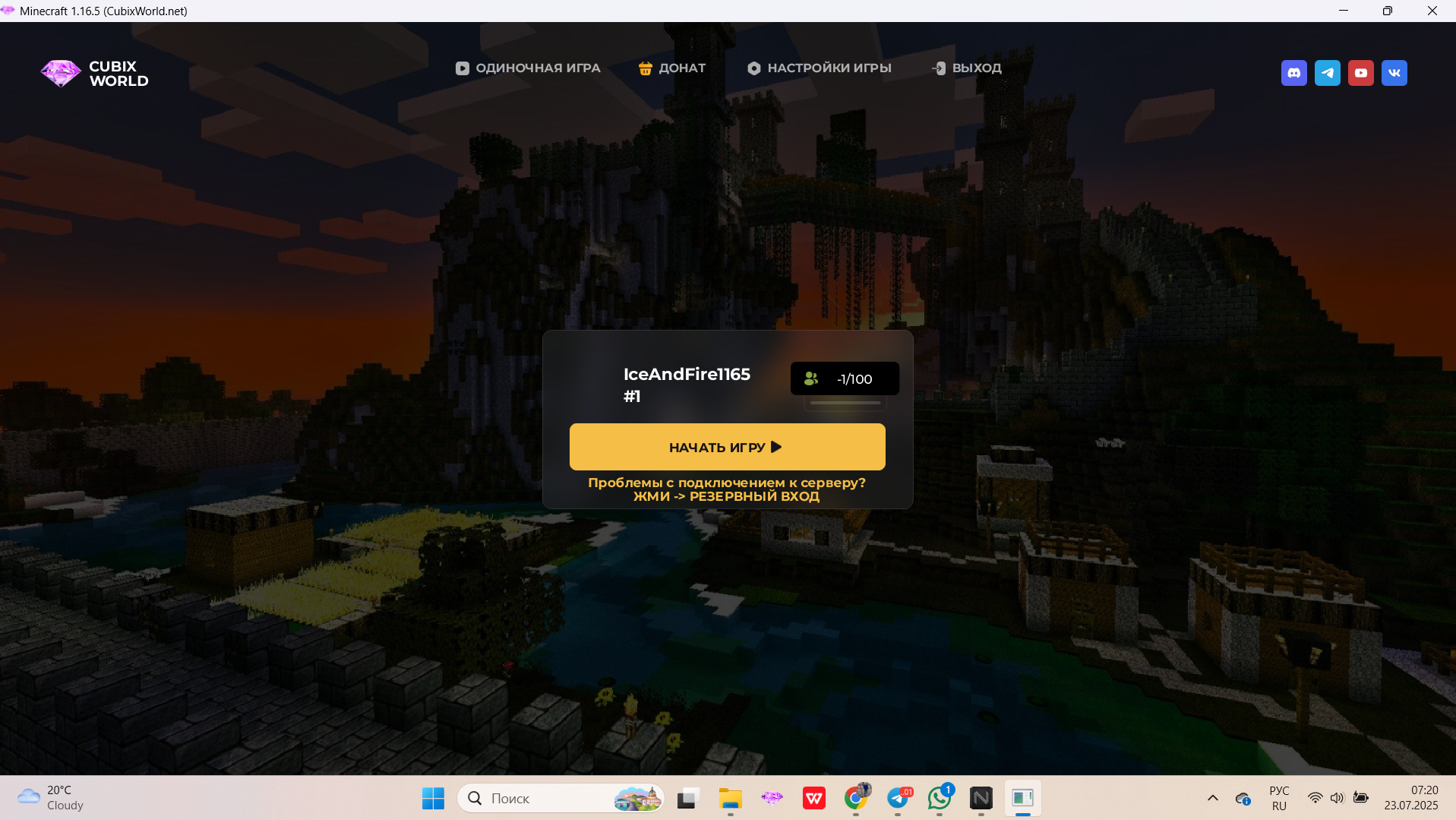This screenshot has height=820, width=1456.
Task: Open the red W app on taskbar
Action: pos(813,798)
